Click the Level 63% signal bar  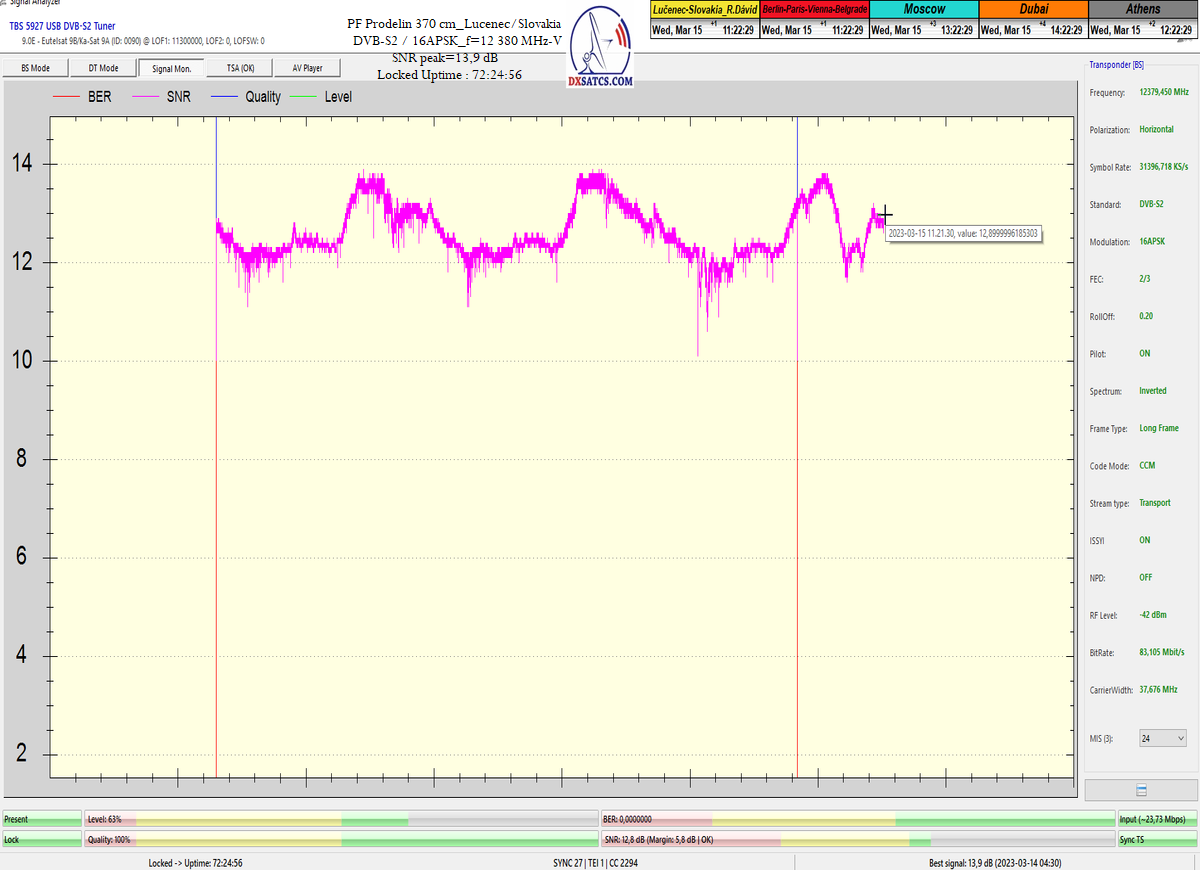(x=340, y=819)
